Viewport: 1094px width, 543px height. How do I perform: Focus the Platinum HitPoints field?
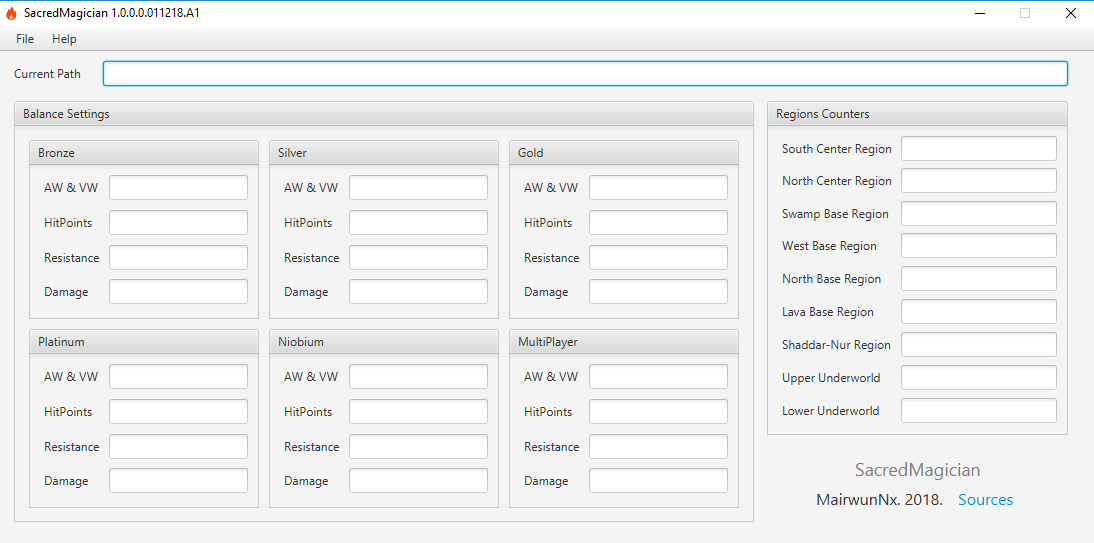(179, 412)
